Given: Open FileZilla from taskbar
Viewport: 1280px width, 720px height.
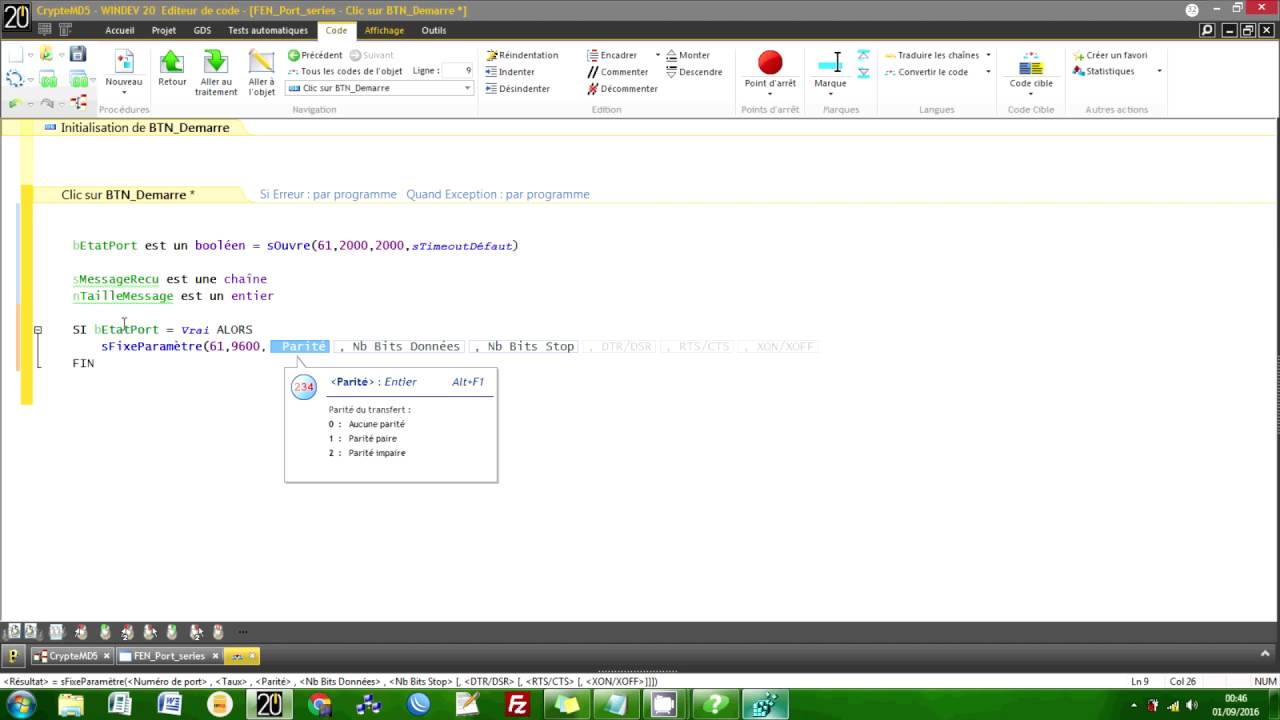Looking at the screenshot, I should [518, 705].
